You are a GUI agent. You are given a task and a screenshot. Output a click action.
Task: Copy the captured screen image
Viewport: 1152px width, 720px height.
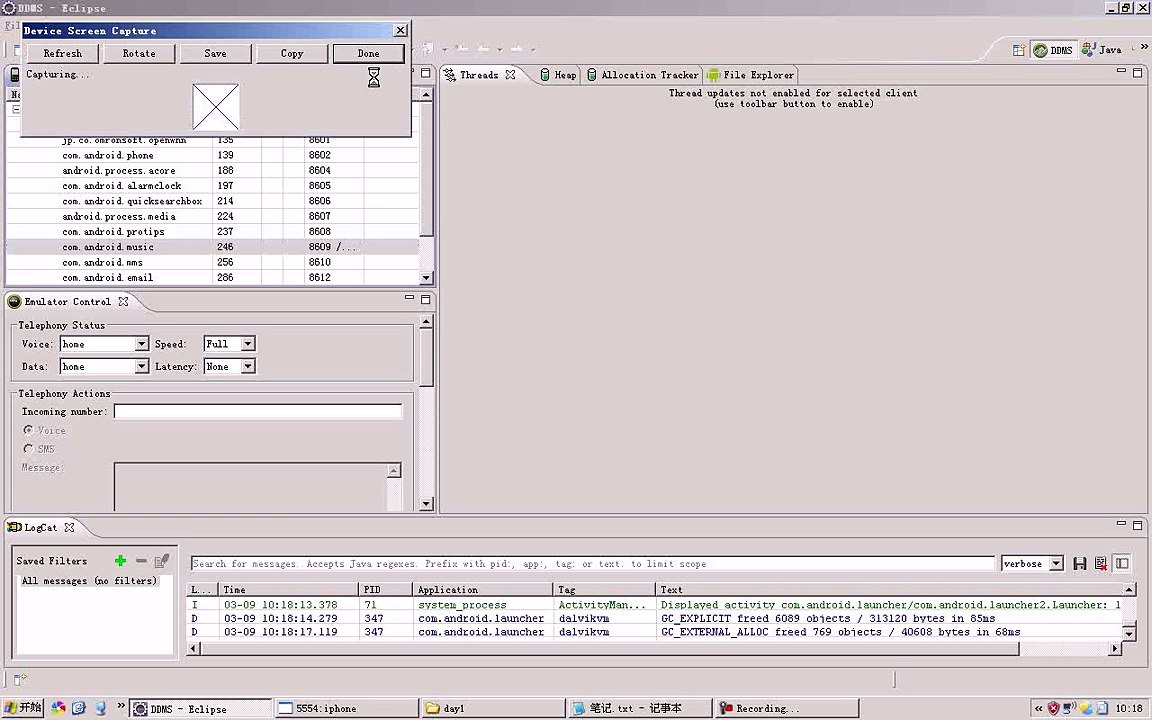pyautogui.click(x=292, y=54)
